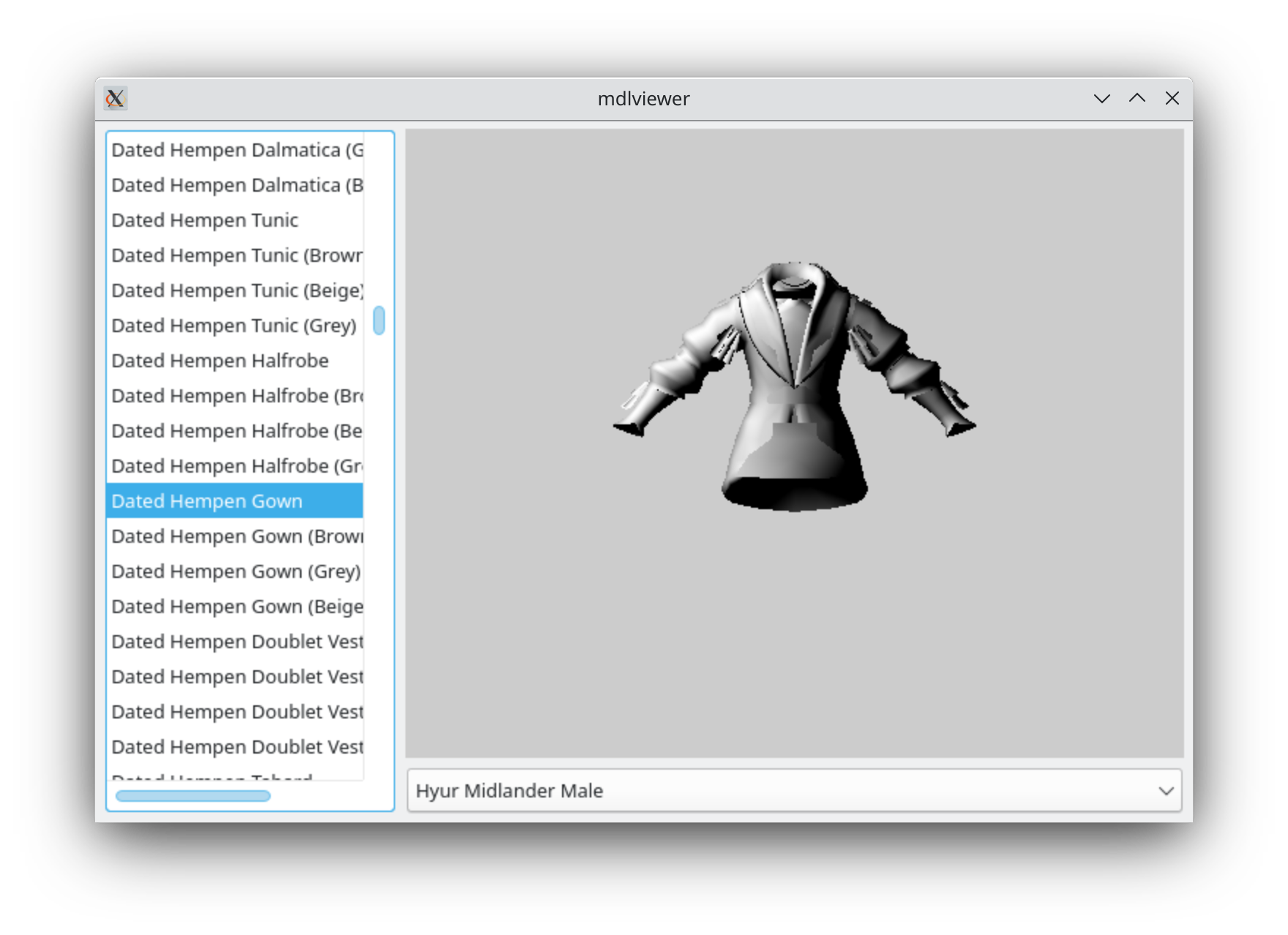Viewport: 1288px width, 935px height.
Task: Select first Dated Hempen Doublet Vest entry
Action: (235, 642)
